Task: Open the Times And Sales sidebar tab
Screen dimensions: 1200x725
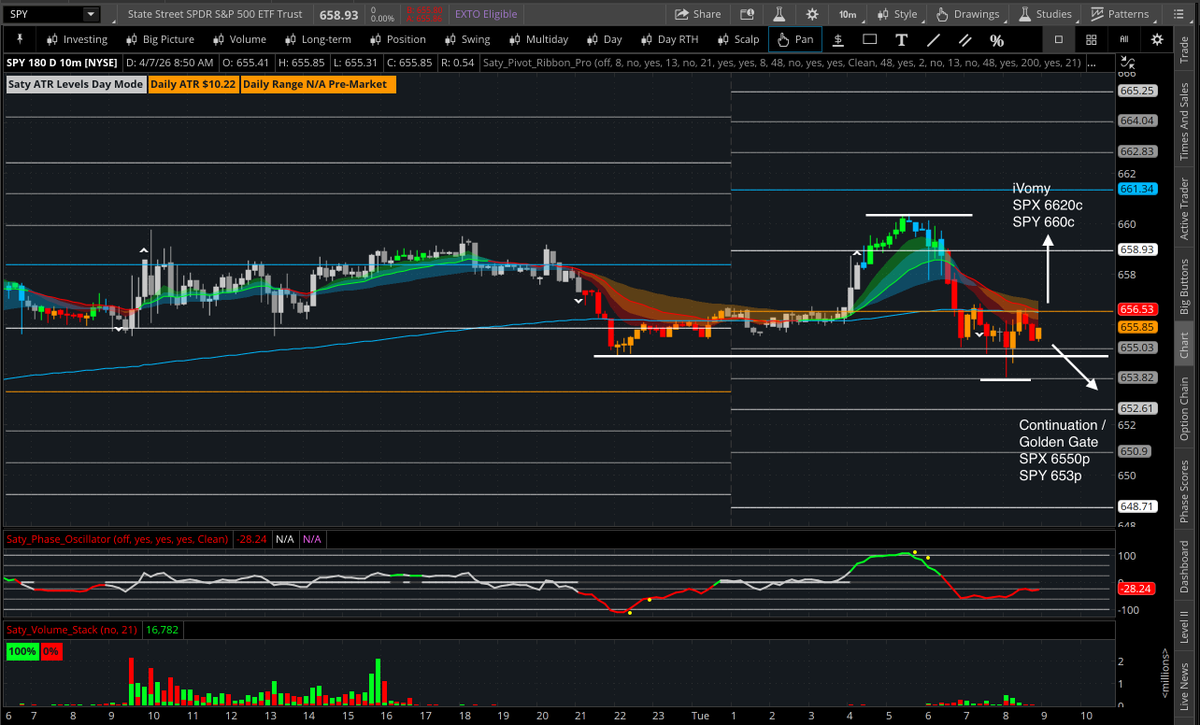Action: pos(1185,117)
